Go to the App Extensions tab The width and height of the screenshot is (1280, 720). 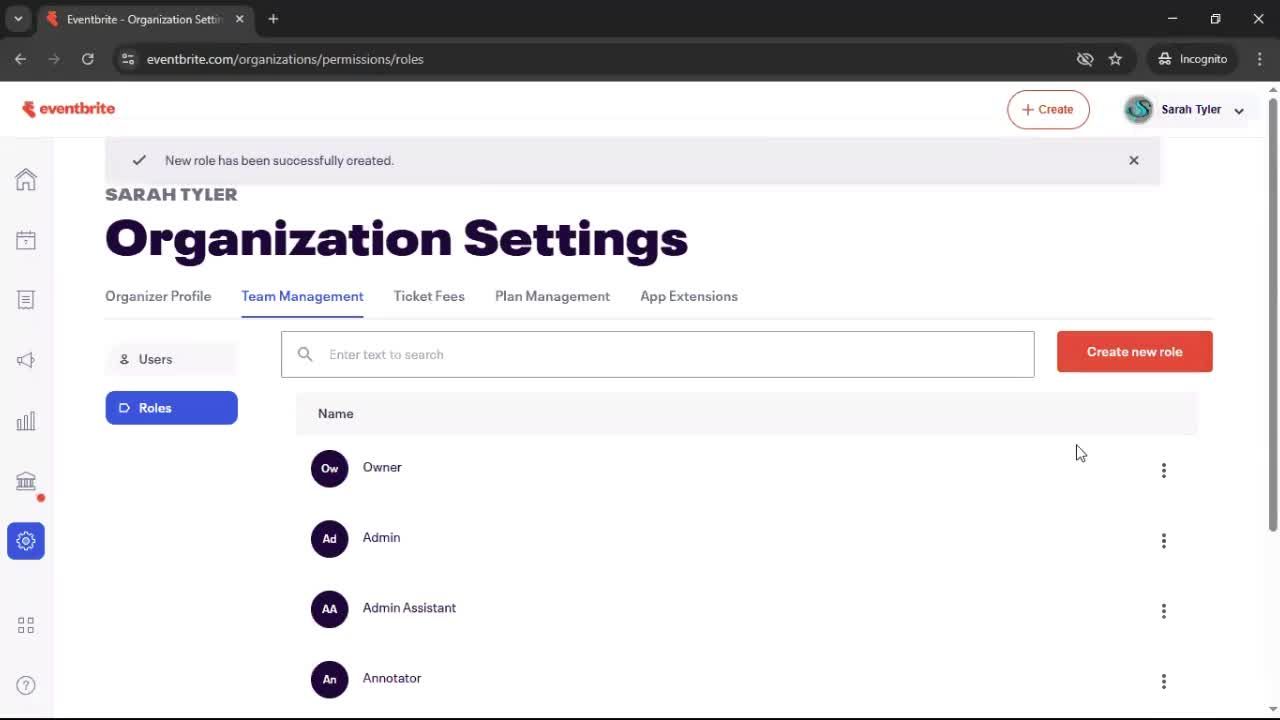[x=689, y=296]
